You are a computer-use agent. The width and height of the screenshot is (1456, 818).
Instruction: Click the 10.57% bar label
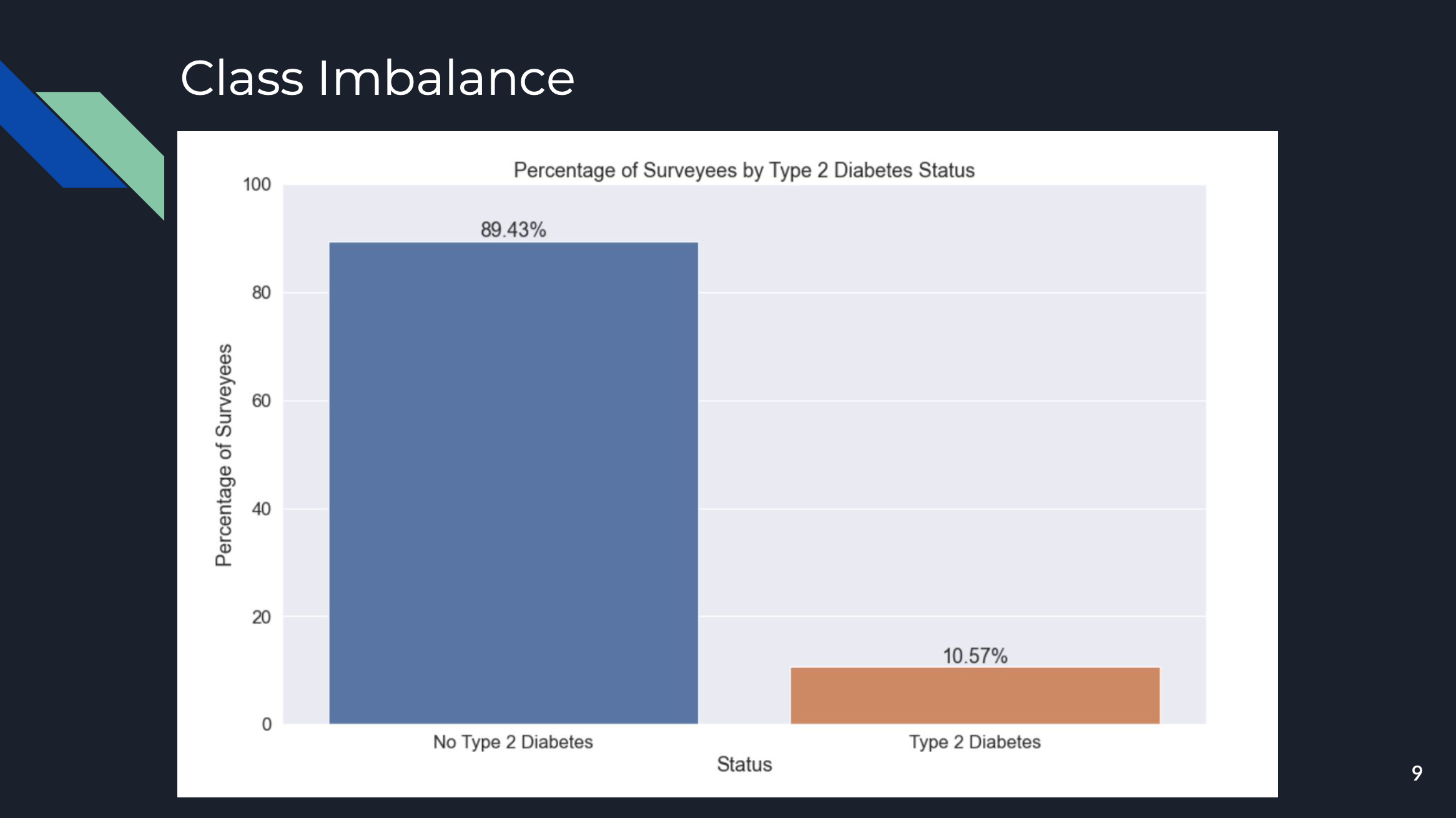click(x=975, y=656)
